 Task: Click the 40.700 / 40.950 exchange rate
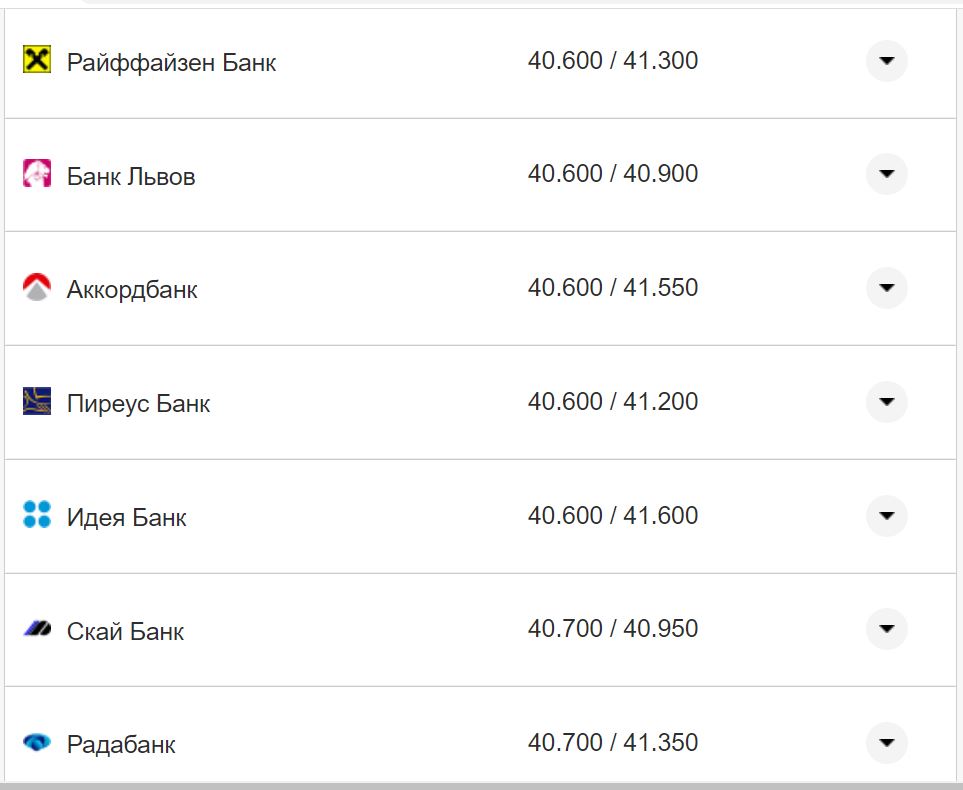coord(613,629)
